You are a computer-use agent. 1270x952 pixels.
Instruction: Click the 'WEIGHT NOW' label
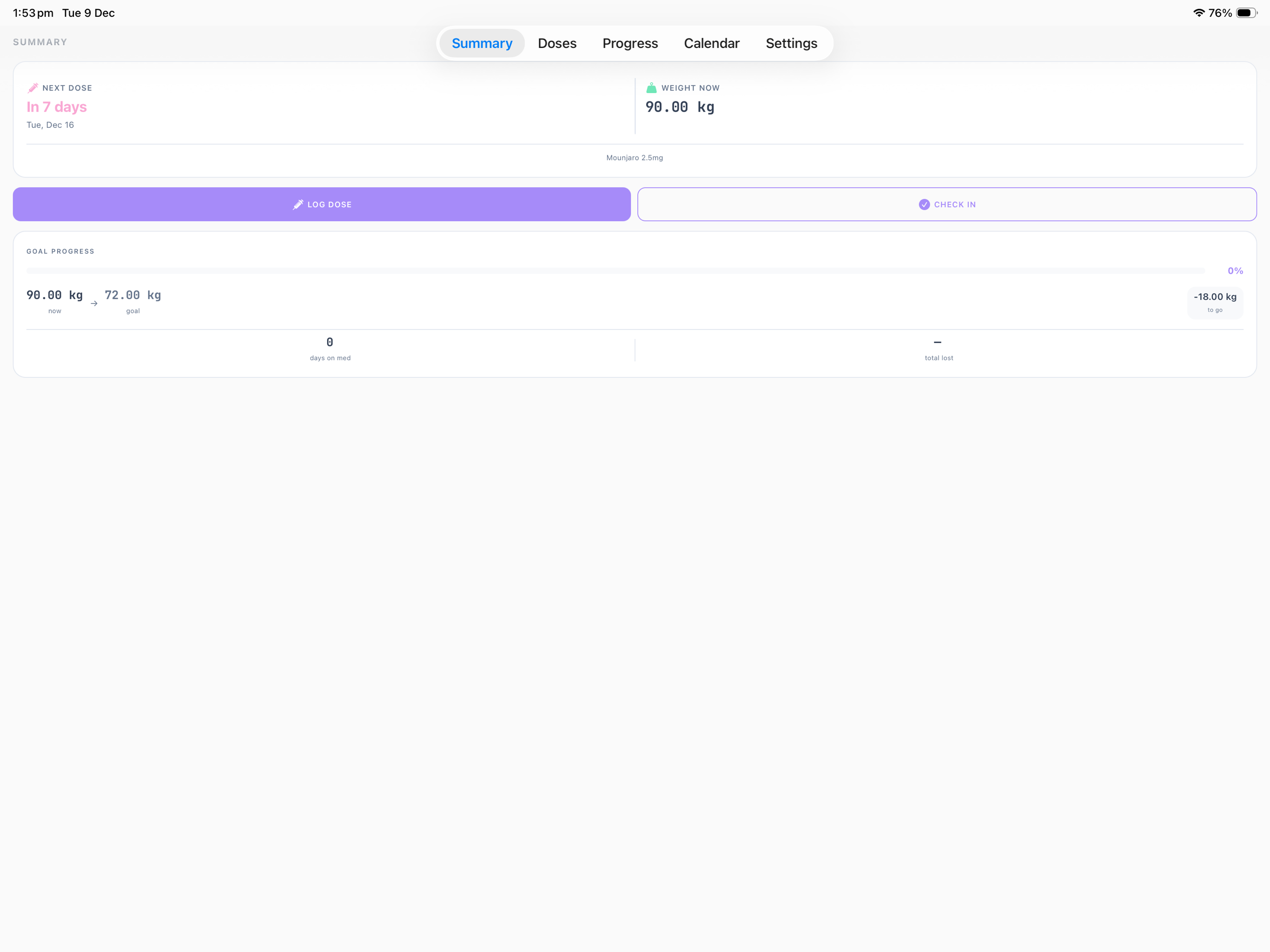690,88
